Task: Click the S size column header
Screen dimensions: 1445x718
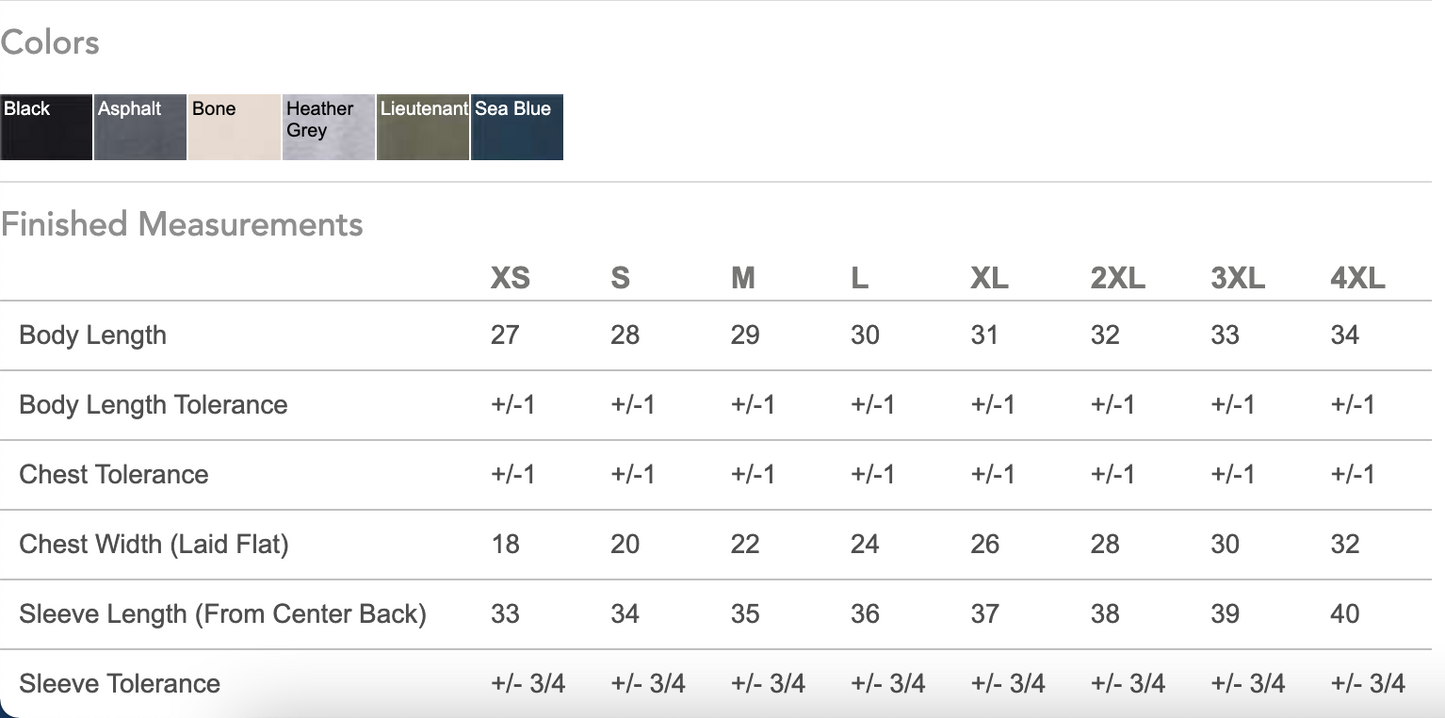Action: click(620, 278)
